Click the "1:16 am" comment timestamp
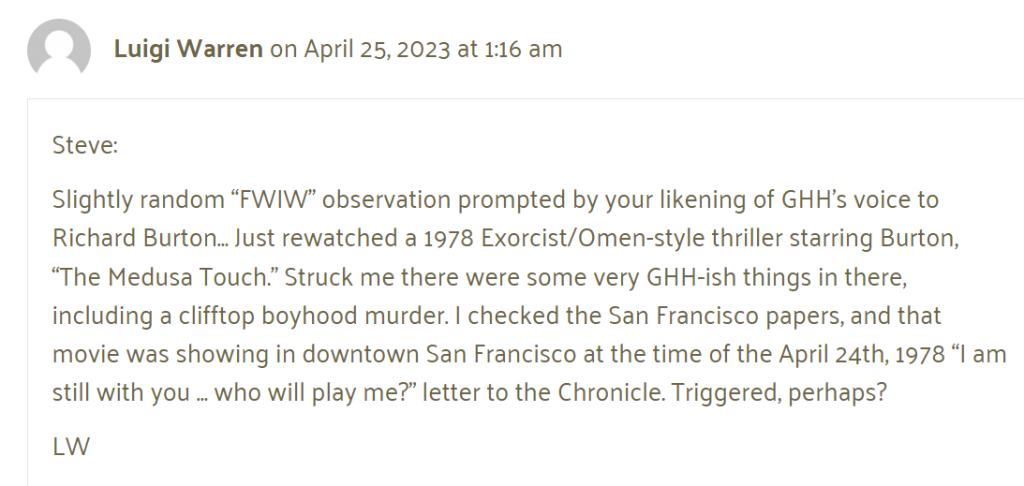Viewport: 1024px width, 486px height. pos(523,49)
